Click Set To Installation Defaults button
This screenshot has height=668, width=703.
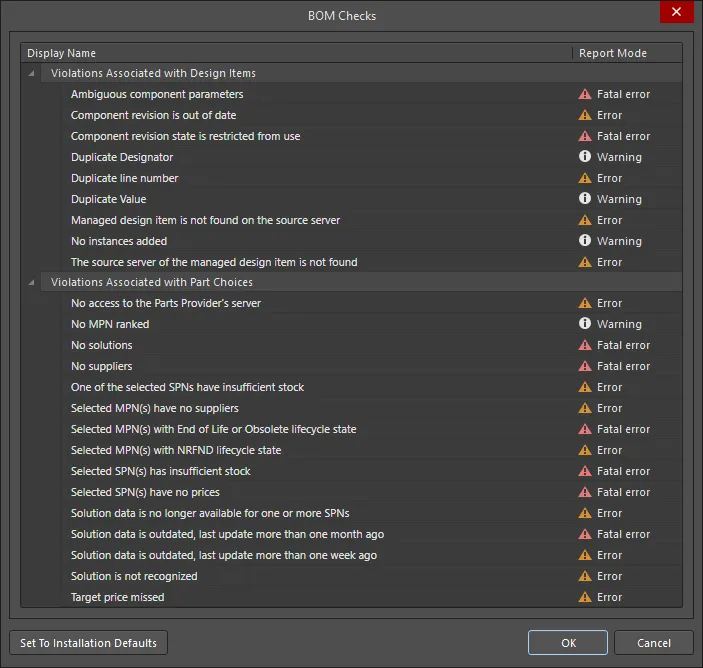[x=88, y=643]
